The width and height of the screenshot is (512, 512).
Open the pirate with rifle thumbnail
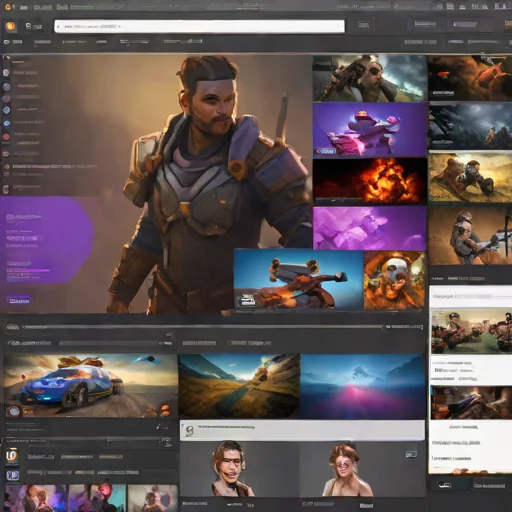370,78
